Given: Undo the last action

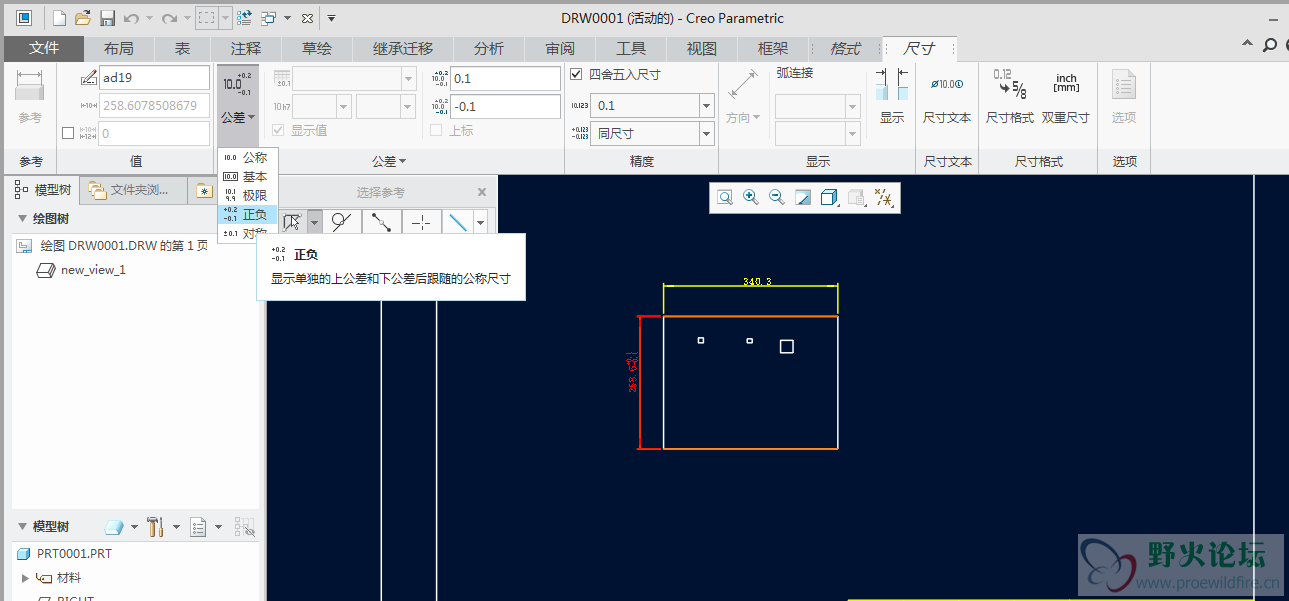Looking at the screenshot, I should 131,18.
